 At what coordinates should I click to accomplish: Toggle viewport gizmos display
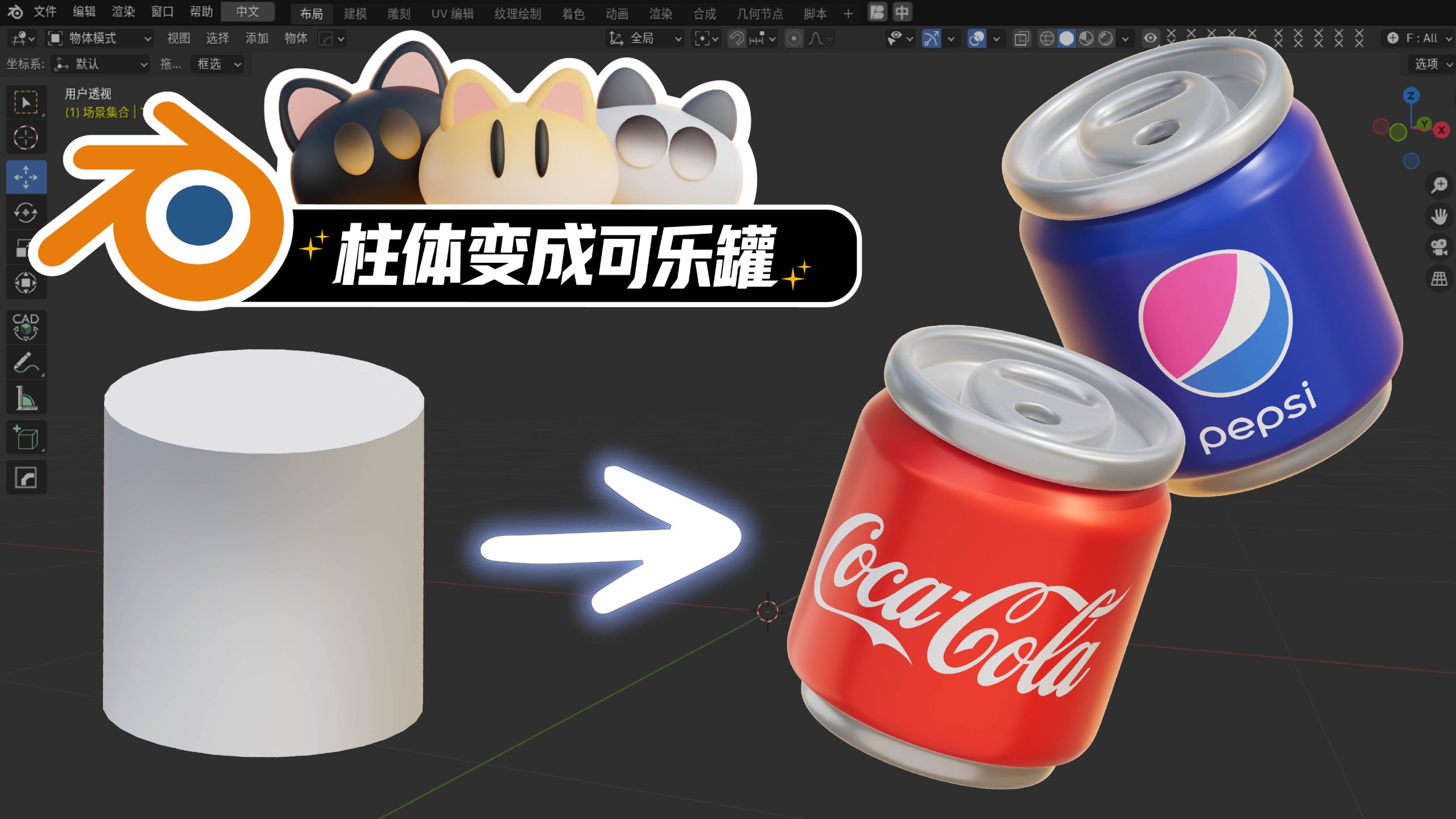pos(931,38)
